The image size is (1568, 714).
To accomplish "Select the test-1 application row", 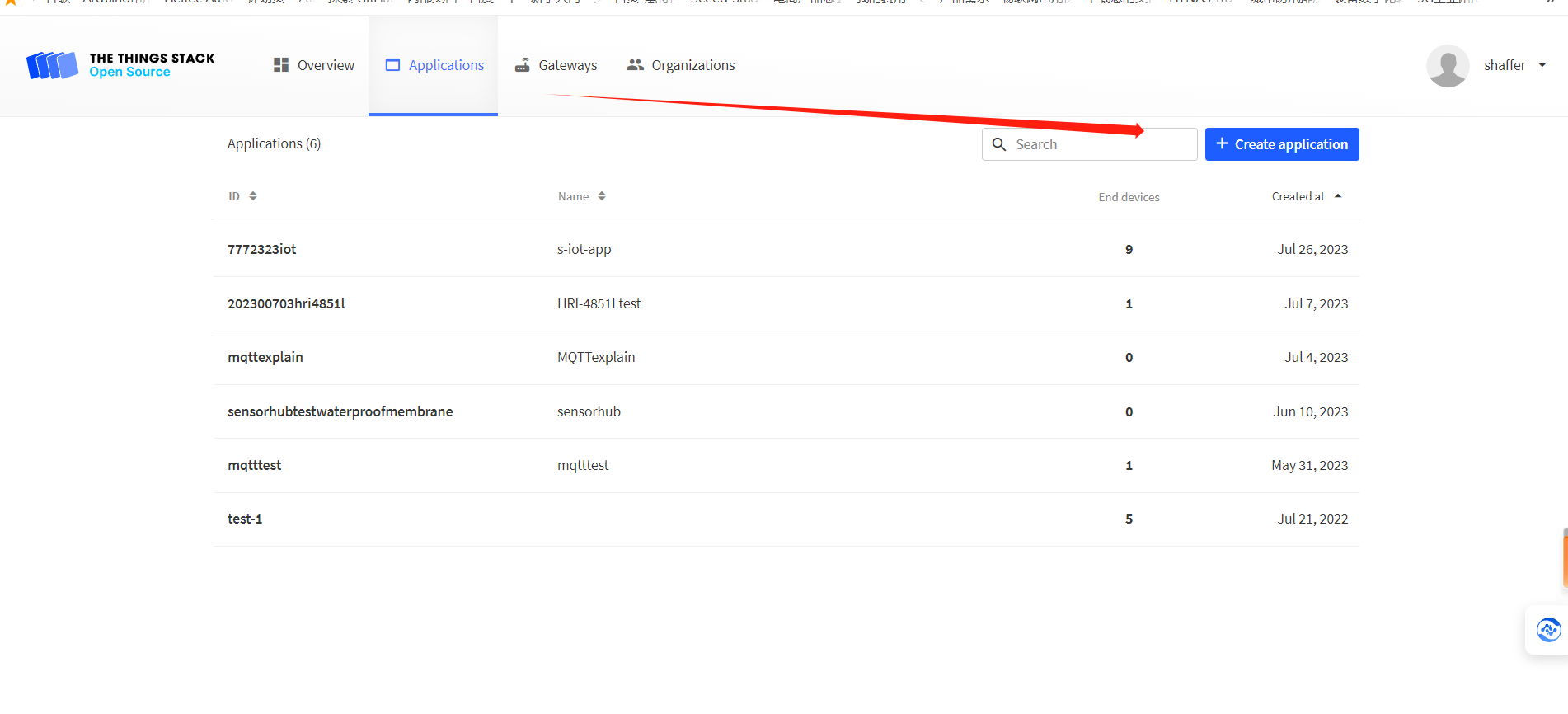I will tap(245, 519).
